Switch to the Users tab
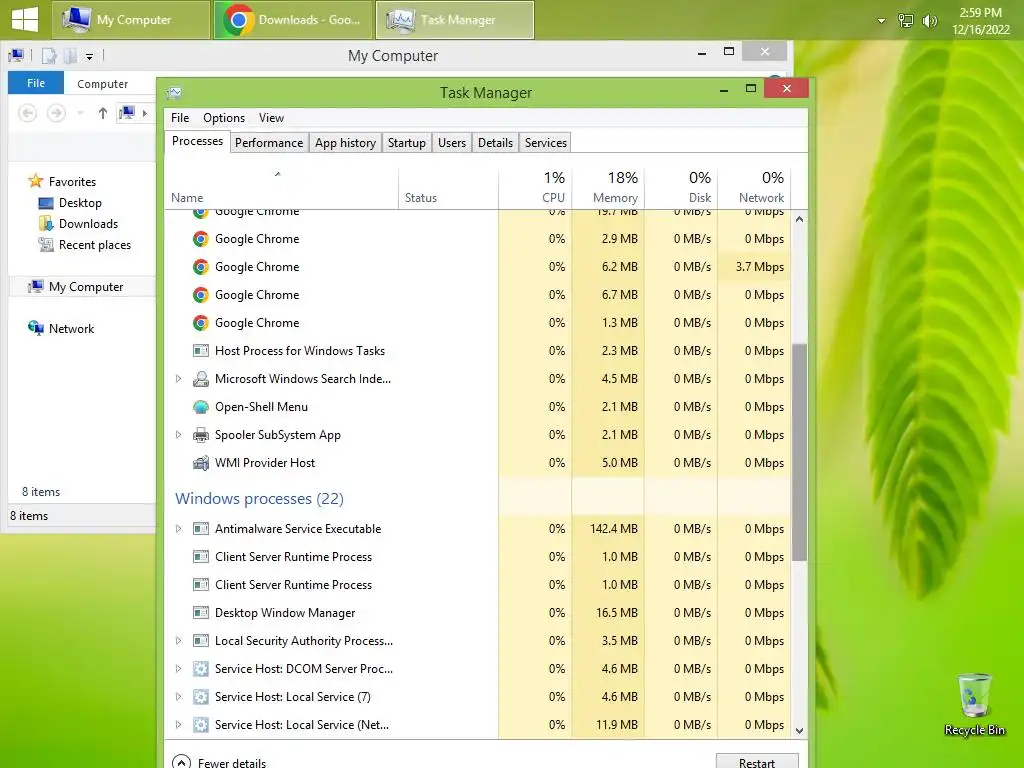The image size is (1024, 768). (x=452, y=142)
